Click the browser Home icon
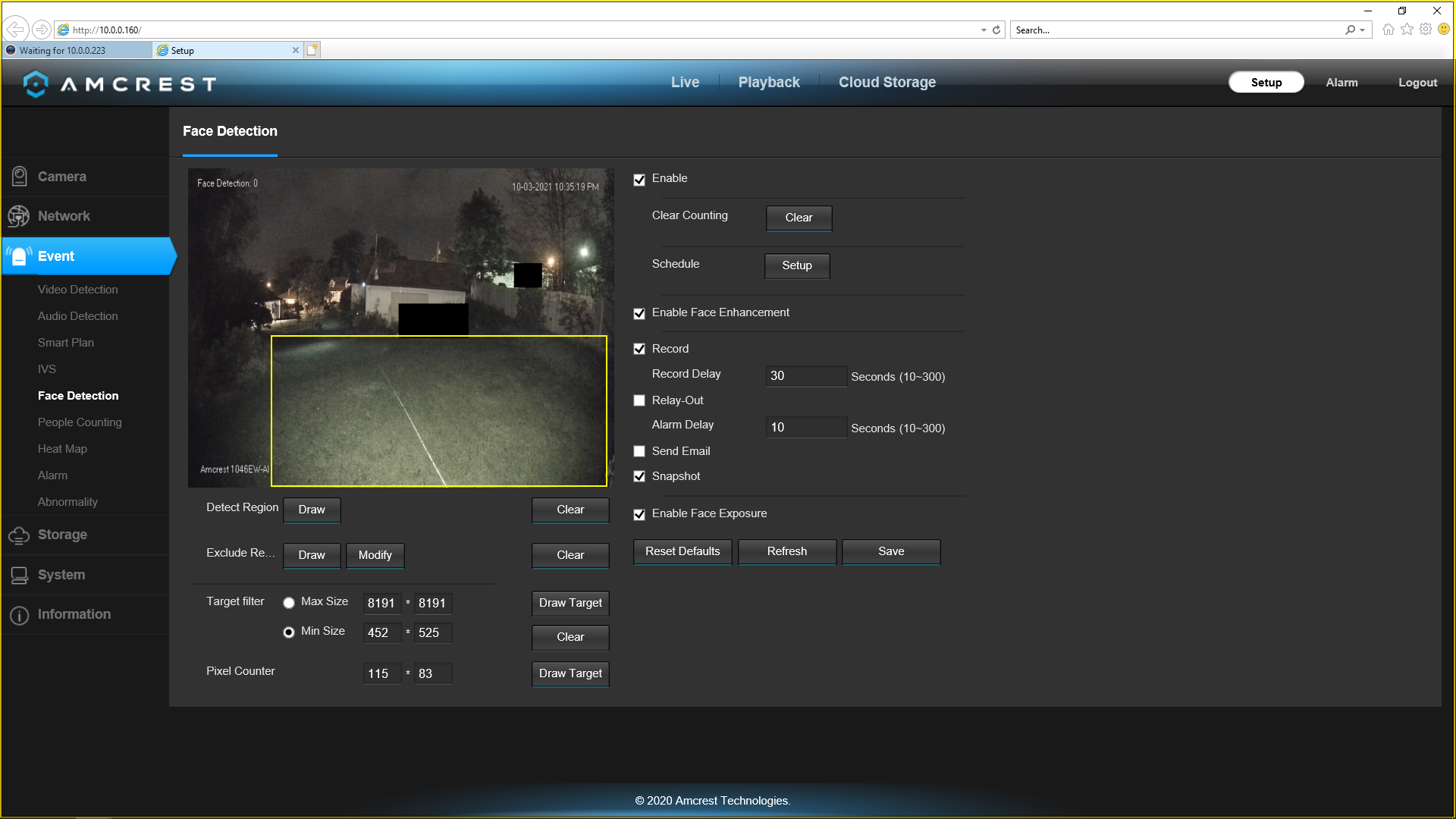1456x819 pixels. pyautogui.click(x=1388, y=30)
